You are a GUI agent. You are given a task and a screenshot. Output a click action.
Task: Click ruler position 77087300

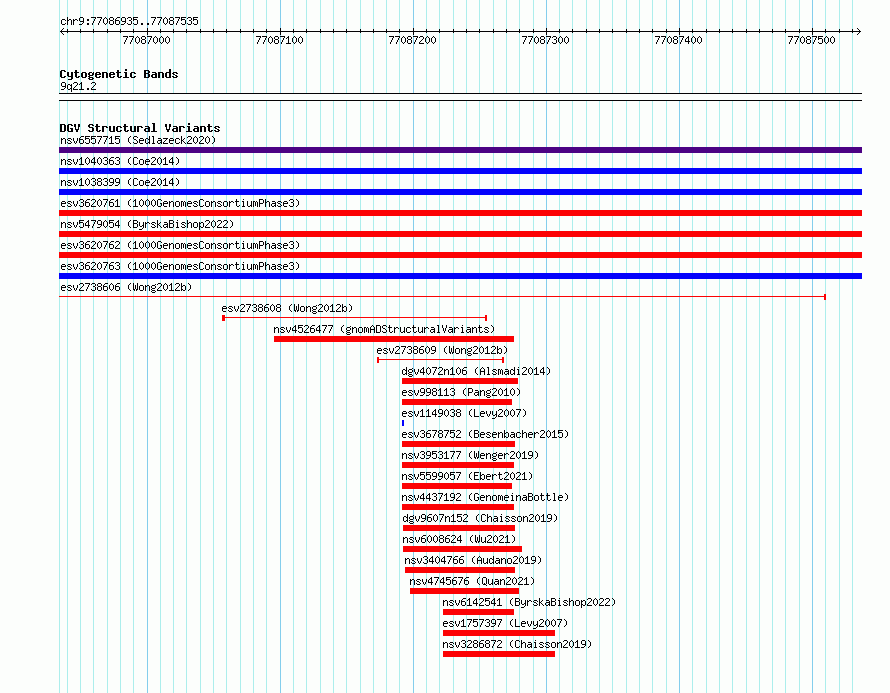[545, 40]
